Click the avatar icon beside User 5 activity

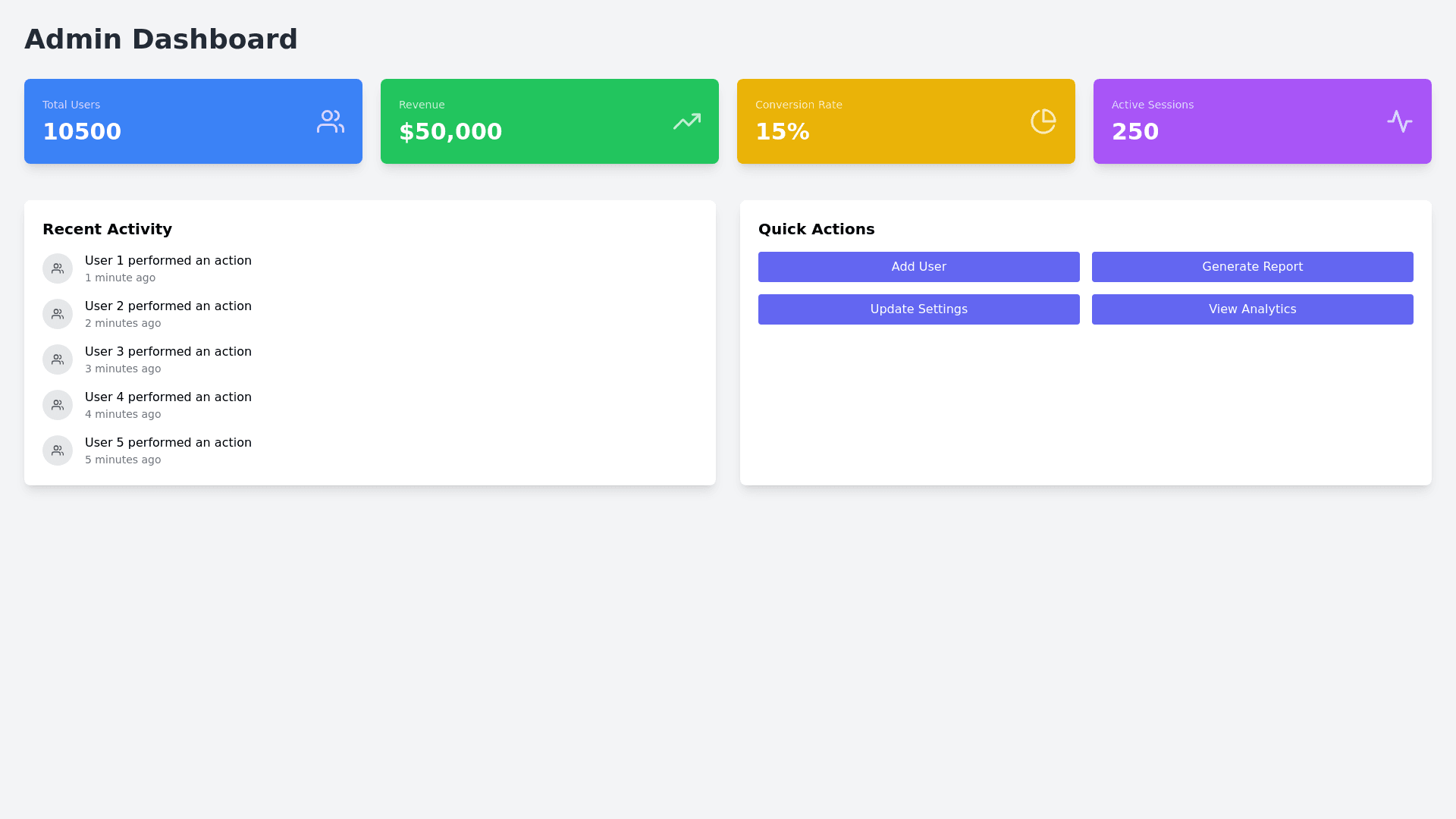pos(58,450)
